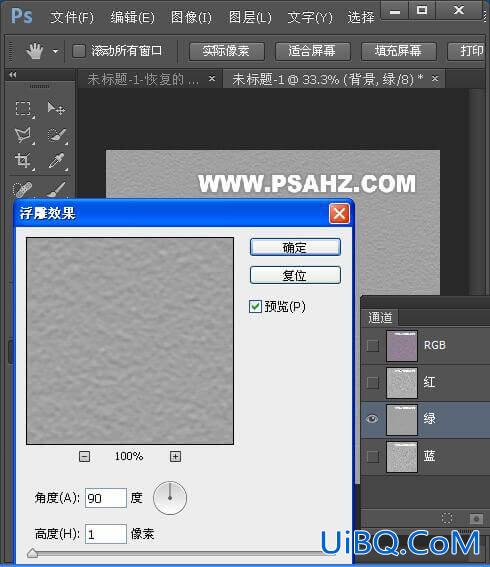
Task: Click save selection as channel icon
Action: 476,519
